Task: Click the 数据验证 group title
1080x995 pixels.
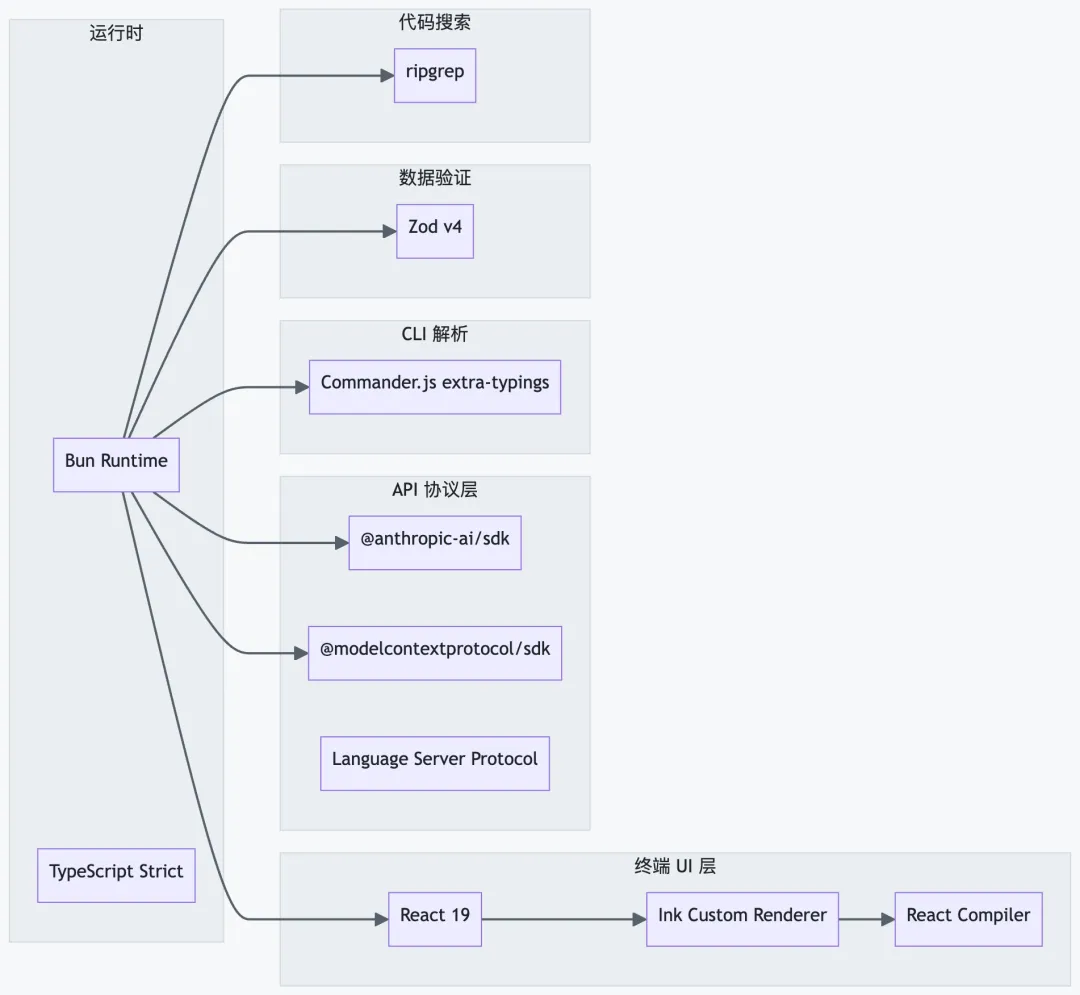Action: (435, 178)
